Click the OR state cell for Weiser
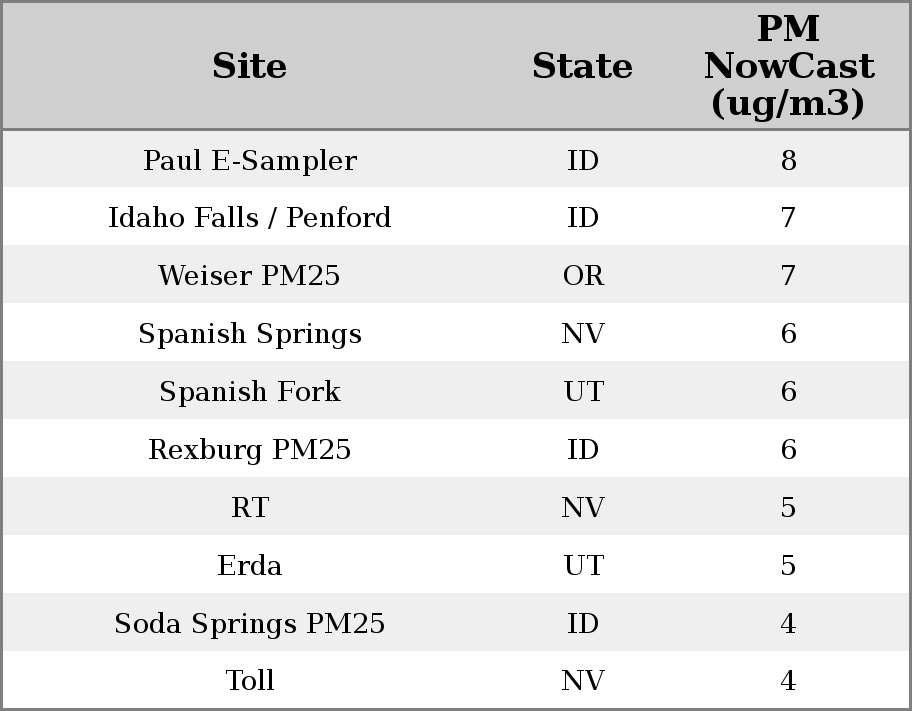Image resolution: width=912 pixels, height=711 pixels. point(583,276)
